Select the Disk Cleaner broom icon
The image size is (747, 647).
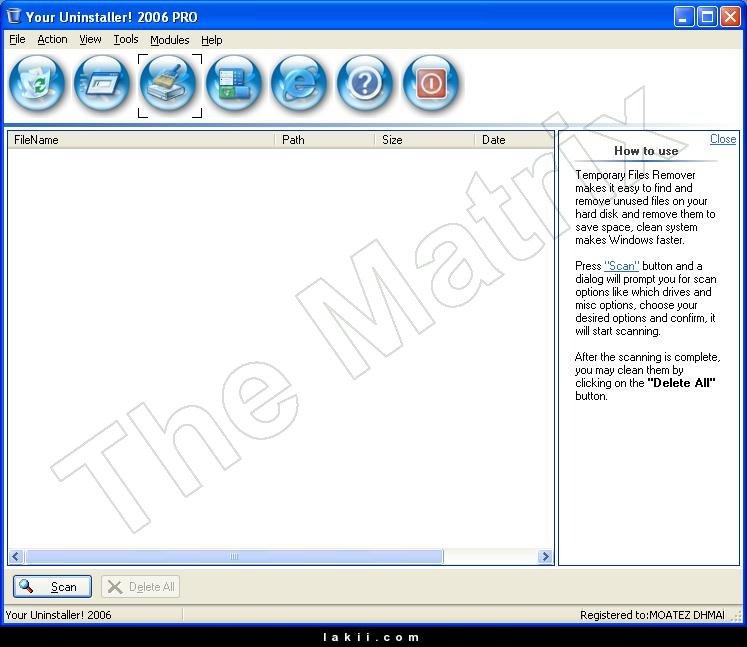169,84
